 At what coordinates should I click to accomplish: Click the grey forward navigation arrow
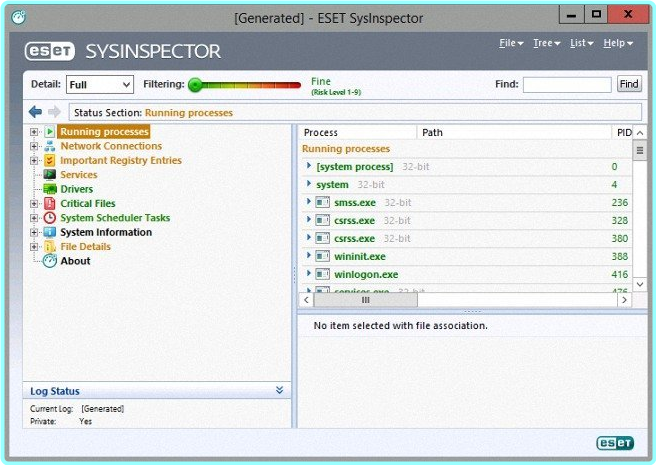click(54, 112)
